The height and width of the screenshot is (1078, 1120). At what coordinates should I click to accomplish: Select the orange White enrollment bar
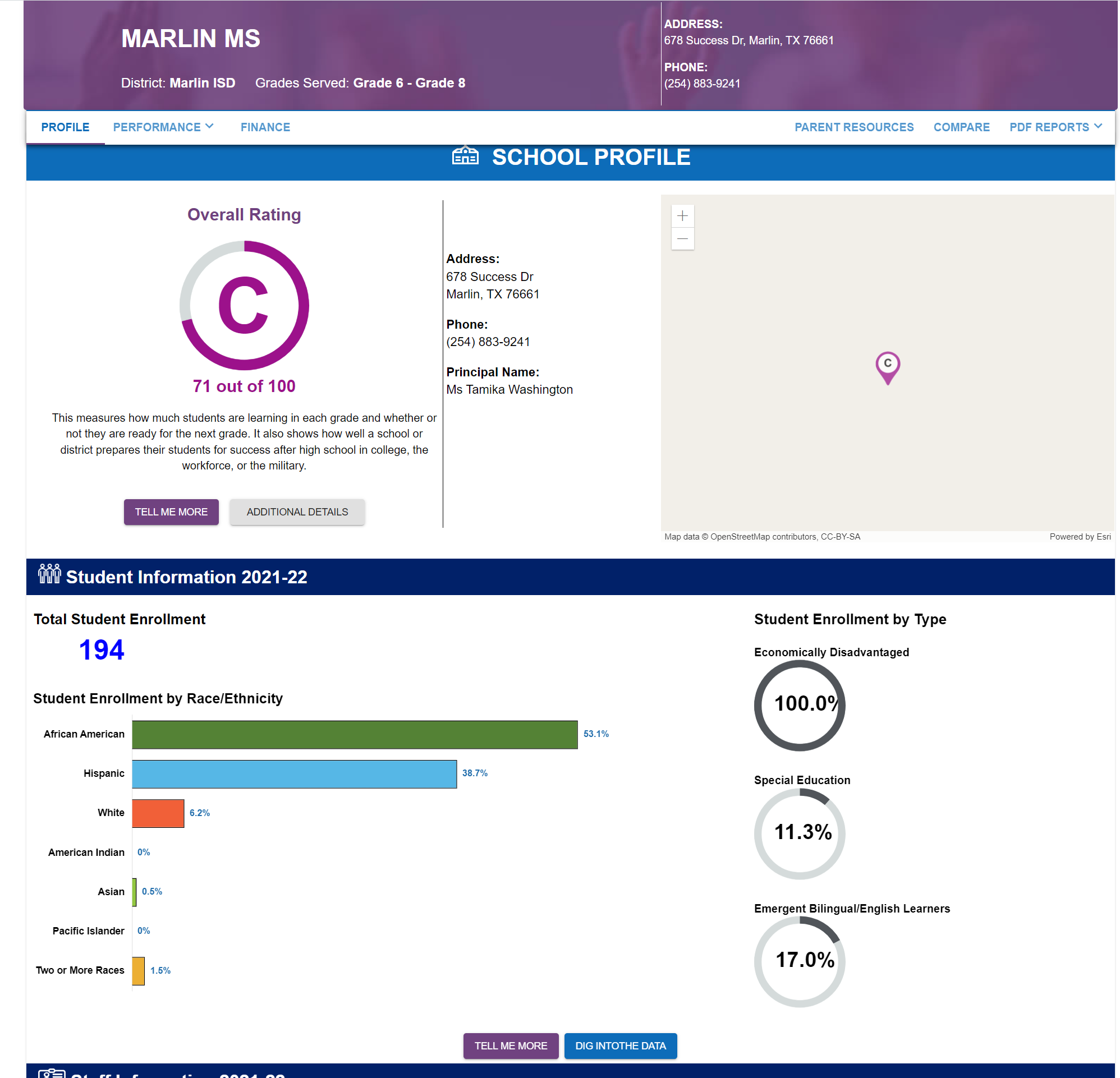pos(158,813)
